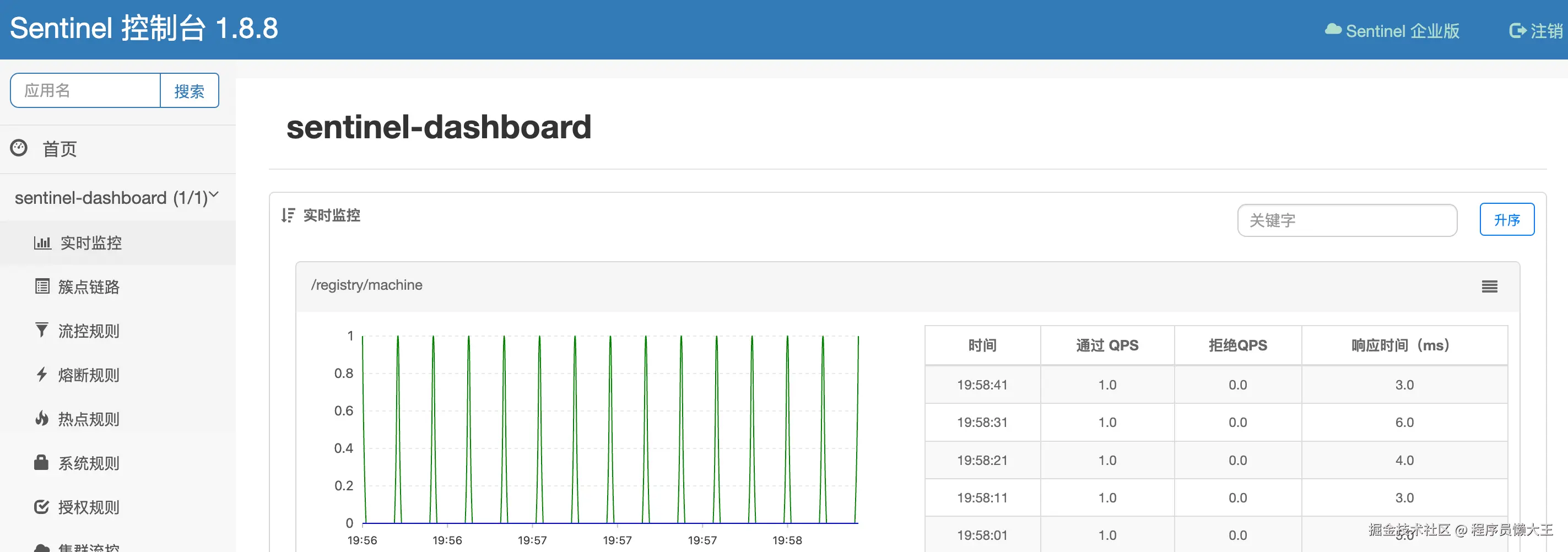Screen dimensions: 1568x552
Task: Click the checkmark icon for 授权规则
Action: (x=41, y=507)
